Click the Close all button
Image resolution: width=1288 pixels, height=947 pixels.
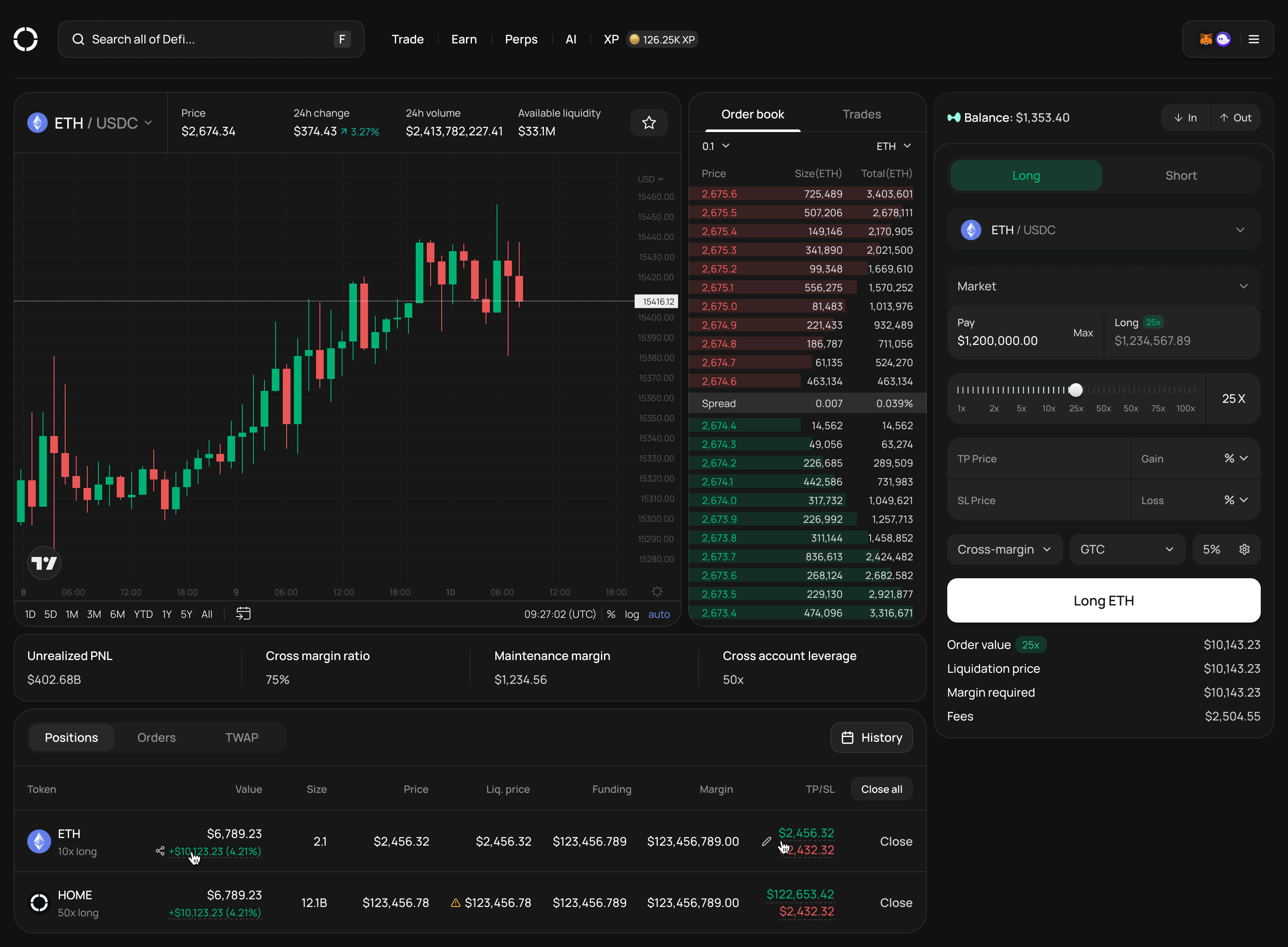coord(881,789)
